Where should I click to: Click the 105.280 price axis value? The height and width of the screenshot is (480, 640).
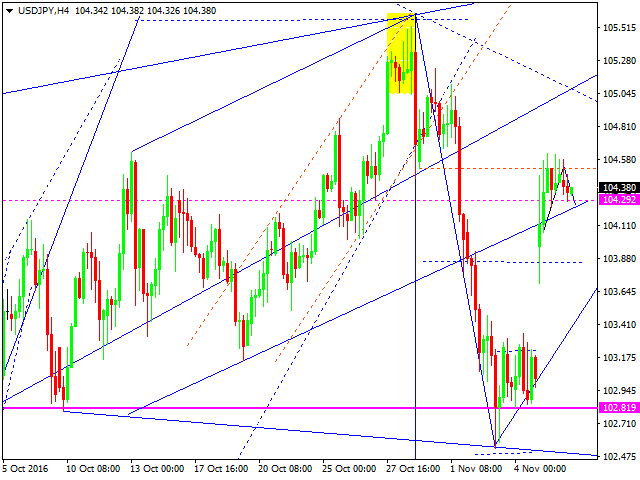[x=619, y=61]
